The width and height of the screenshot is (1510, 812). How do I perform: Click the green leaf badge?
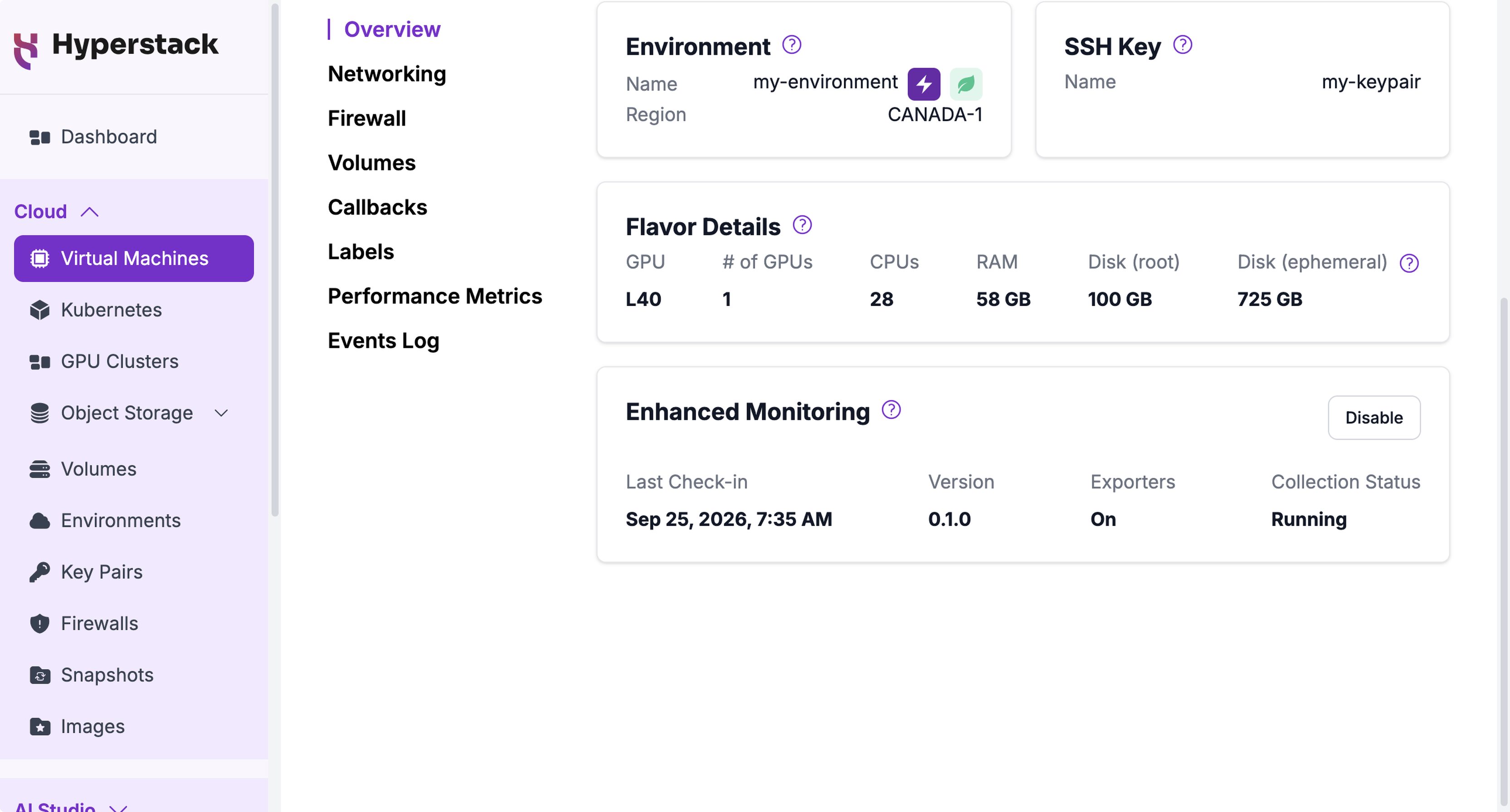coord(966,84)
